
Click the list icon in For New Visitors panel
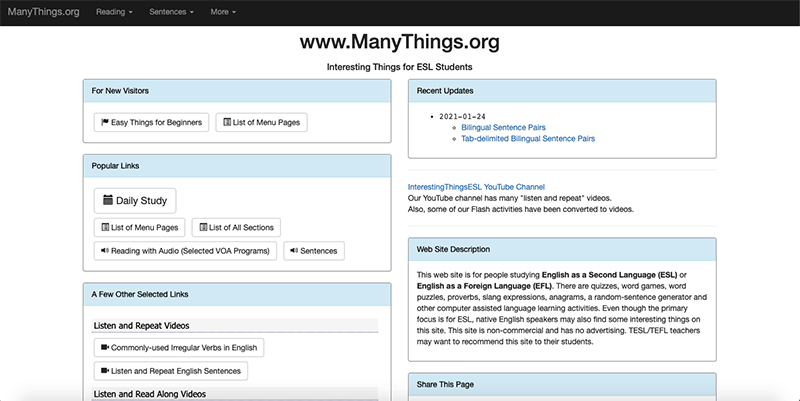[227, 122]
